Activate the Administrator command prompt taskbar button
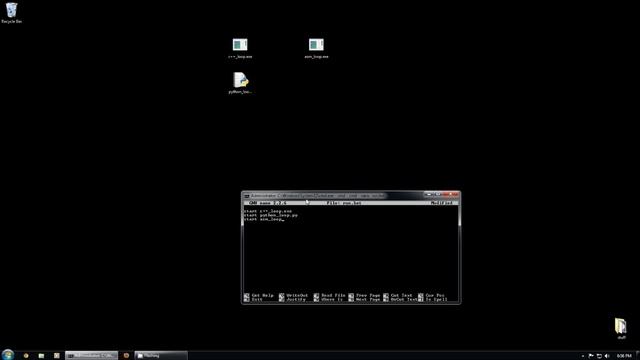Viewport: 640px width, 360px height. click(x=91, y=356)
